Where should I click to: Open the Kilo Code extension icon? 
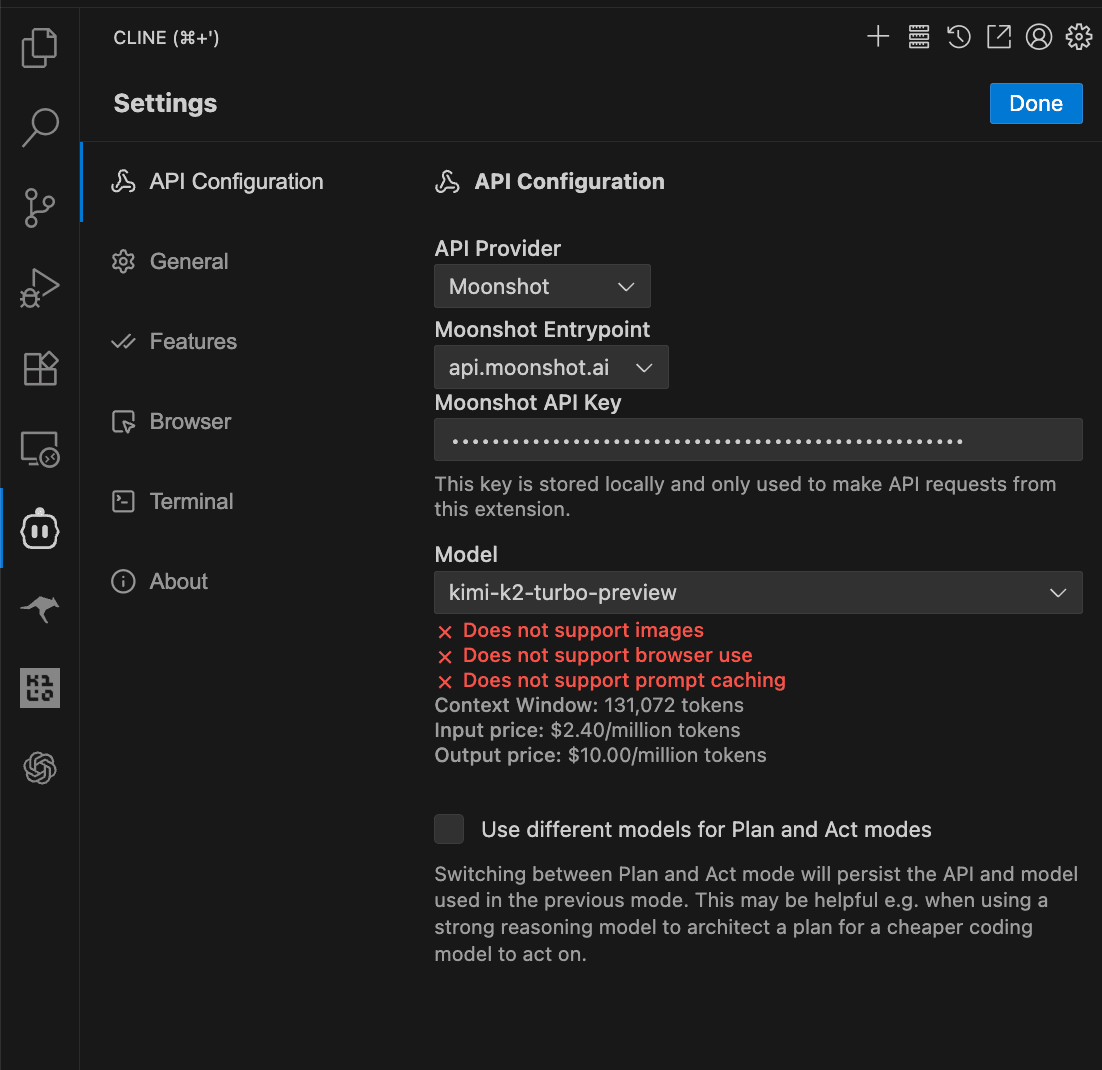(39, 688)
